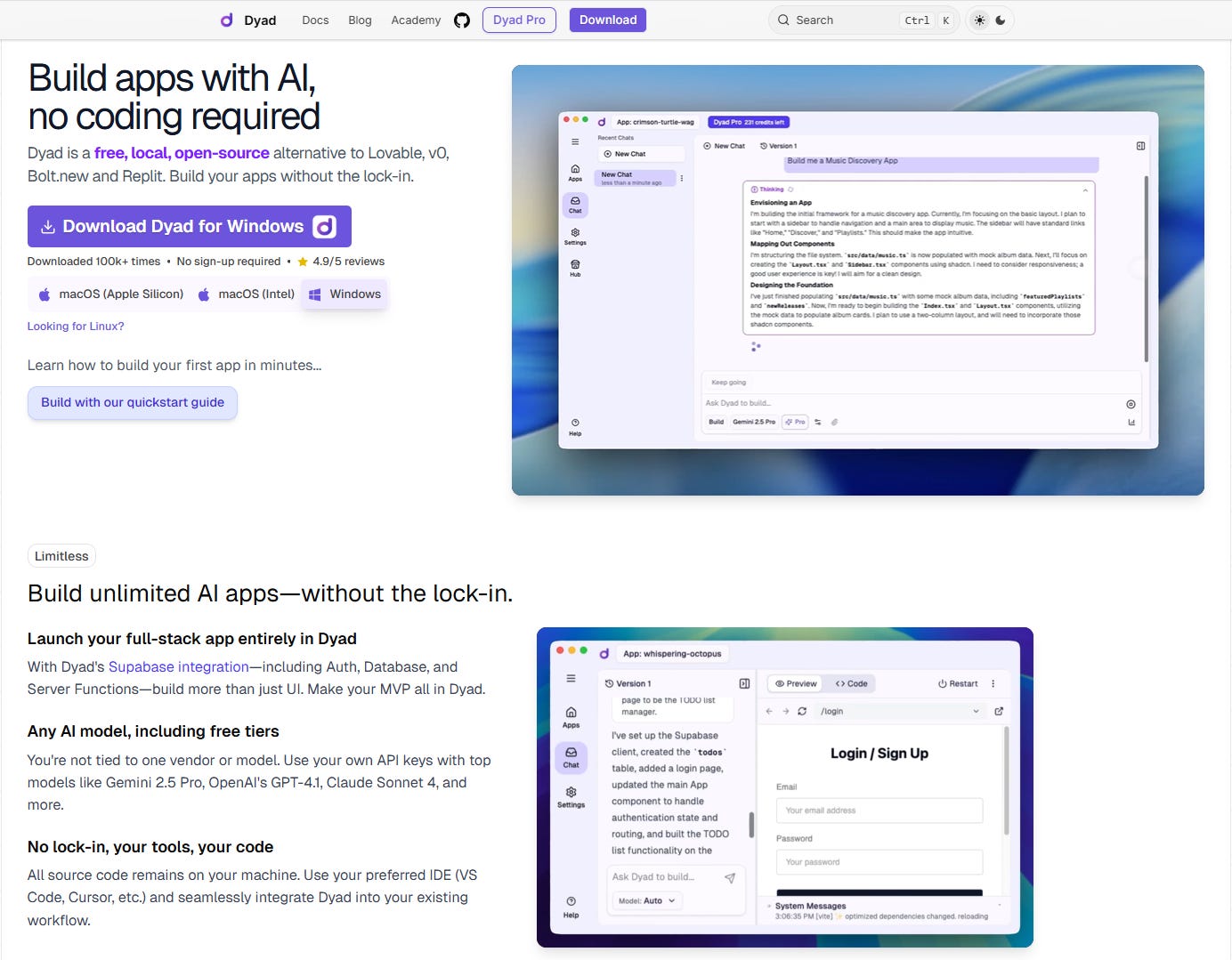
Task: Click Settings gear in top hero screenshot
Action: [575, 236]
